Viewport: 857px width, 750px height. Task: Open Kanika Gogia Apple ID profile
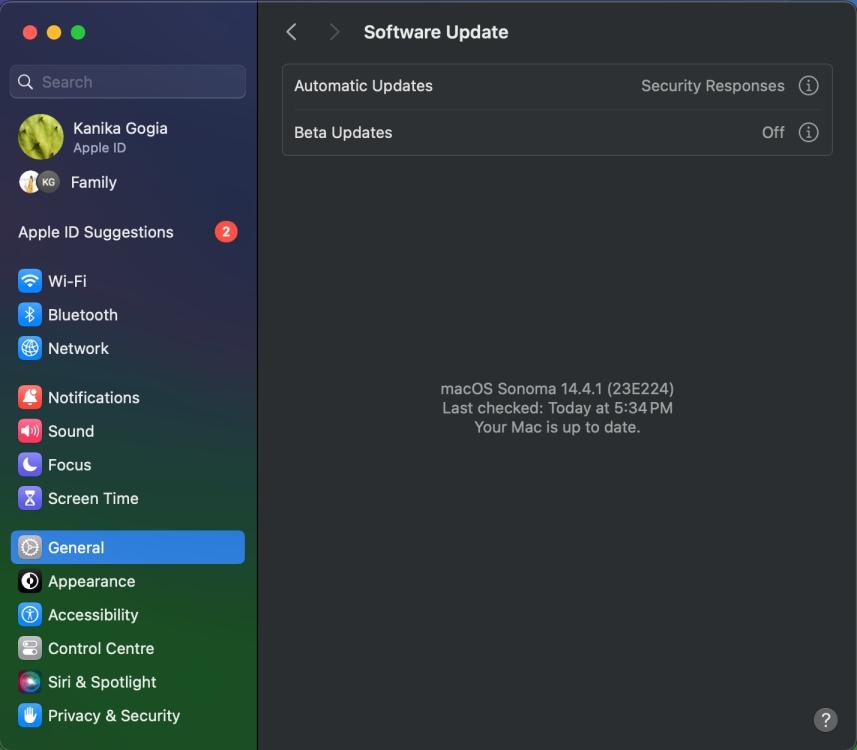pyautogui.click(x=127, y=137)
